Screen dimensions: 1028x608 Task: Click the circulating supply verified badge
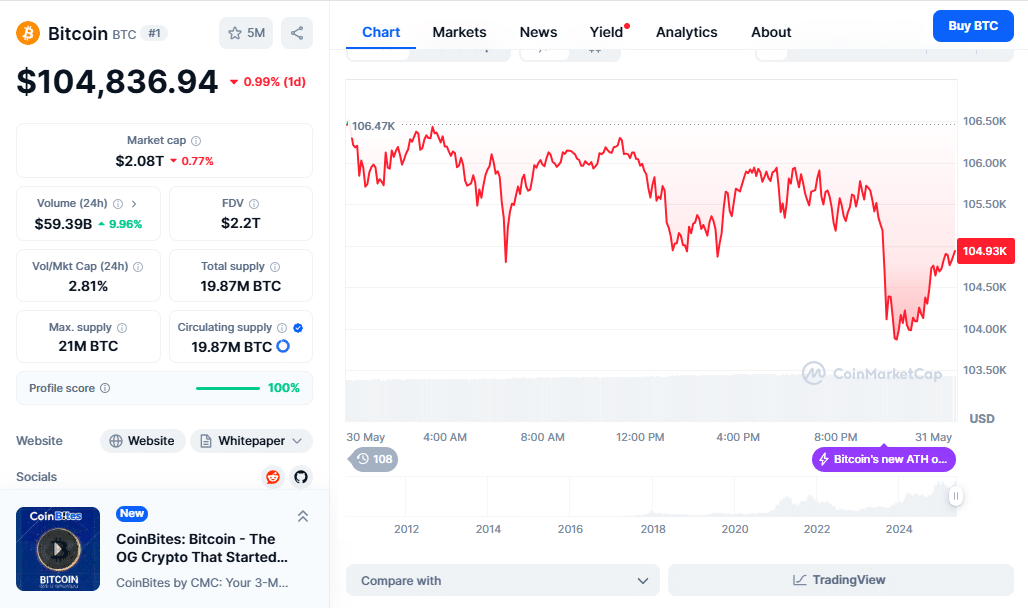(x=298, y=327)
